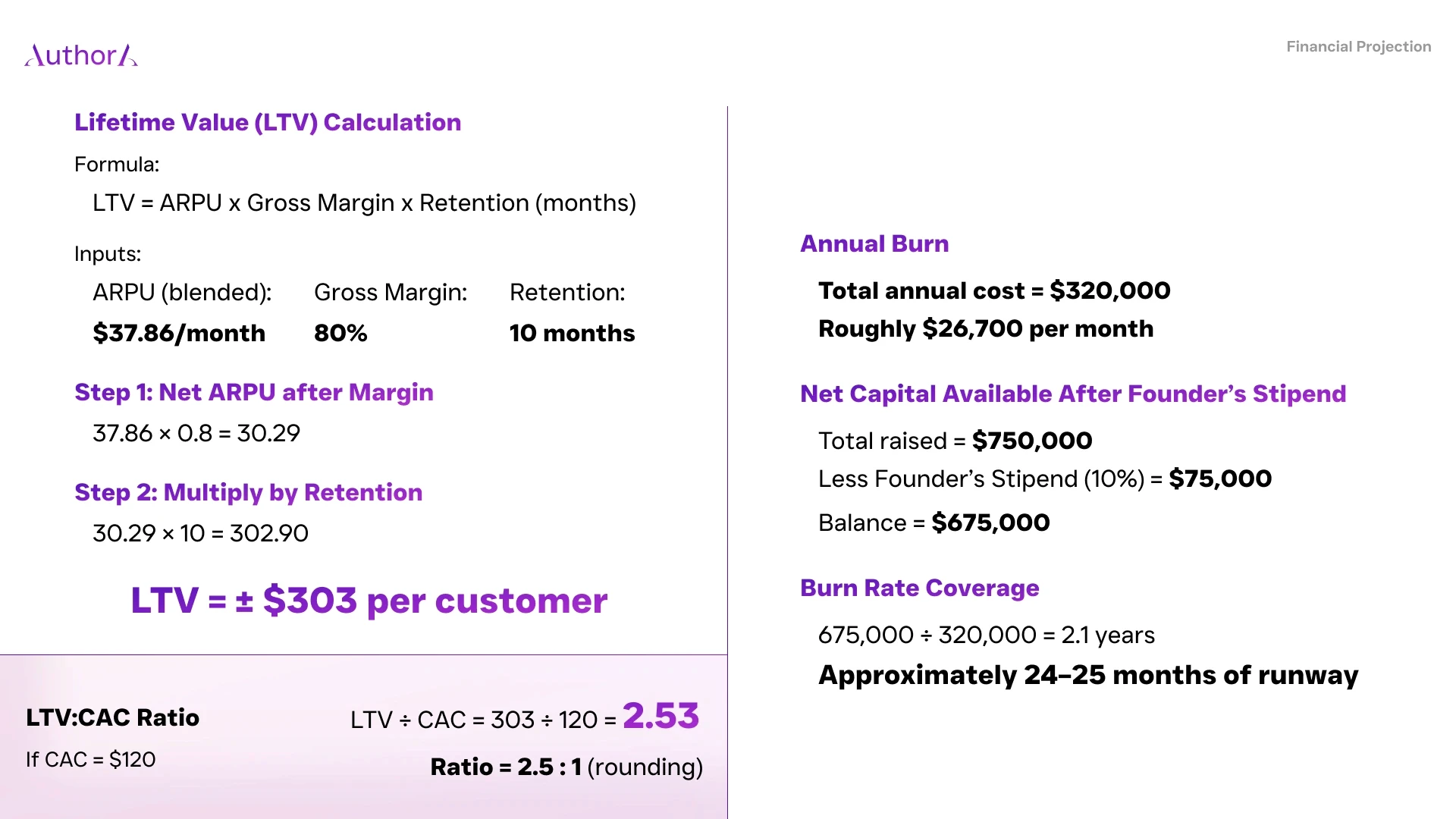Click the LTV:CAC Ratio label
1456x819 pixels.
pos(112,717)
